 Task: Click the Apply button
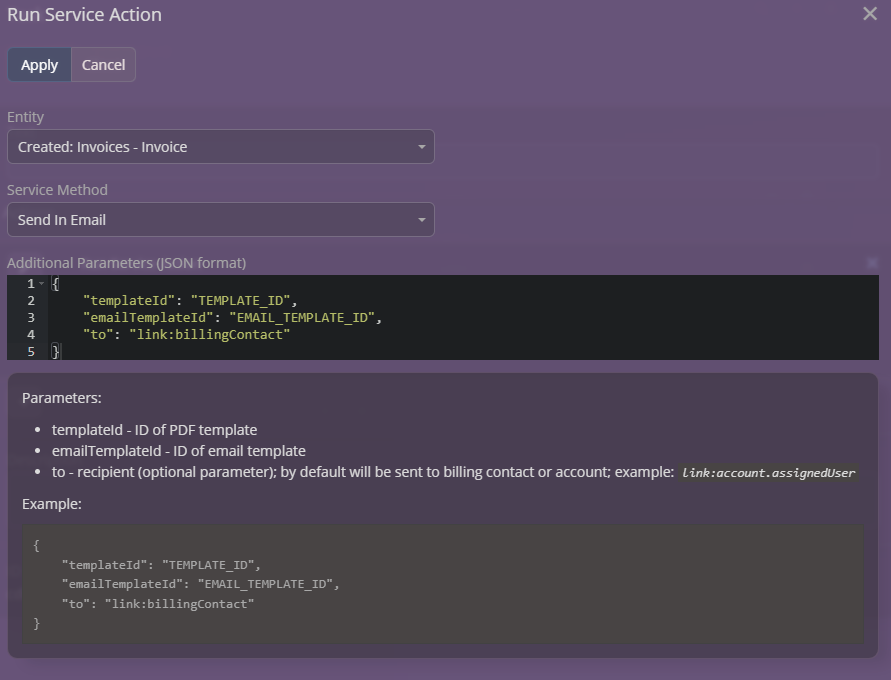40,65
